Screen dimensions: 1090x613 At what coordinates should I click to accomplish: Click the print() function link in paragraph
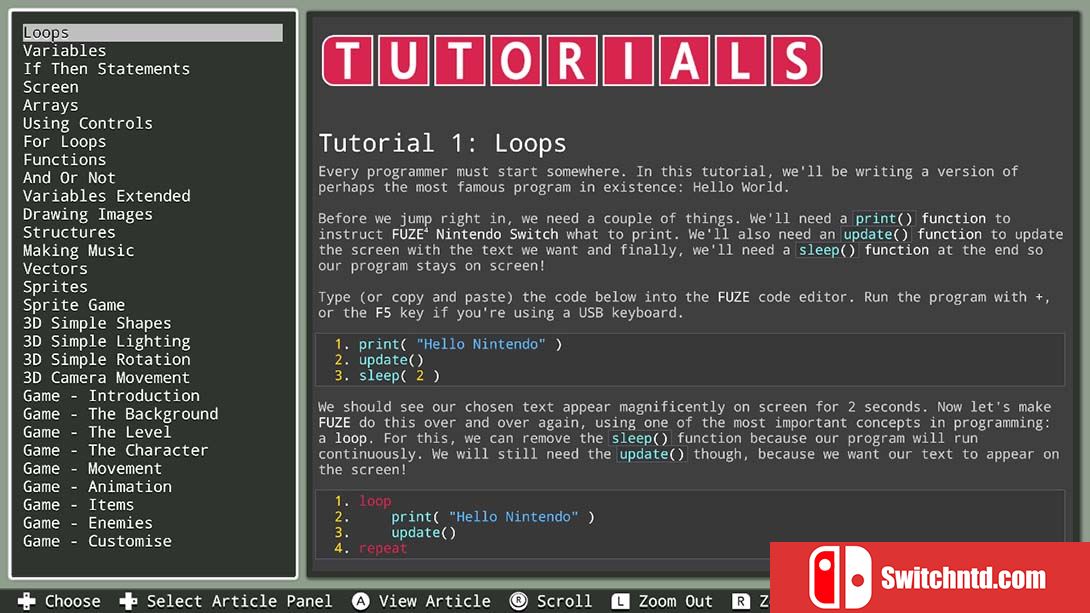[884, 218]
